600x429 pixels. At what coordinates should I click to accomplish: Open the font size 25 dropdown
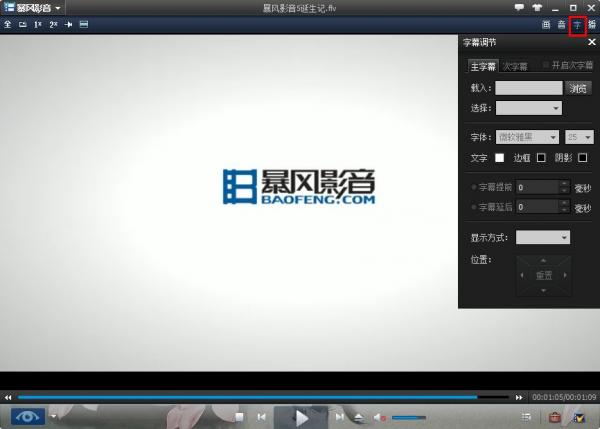579,137
